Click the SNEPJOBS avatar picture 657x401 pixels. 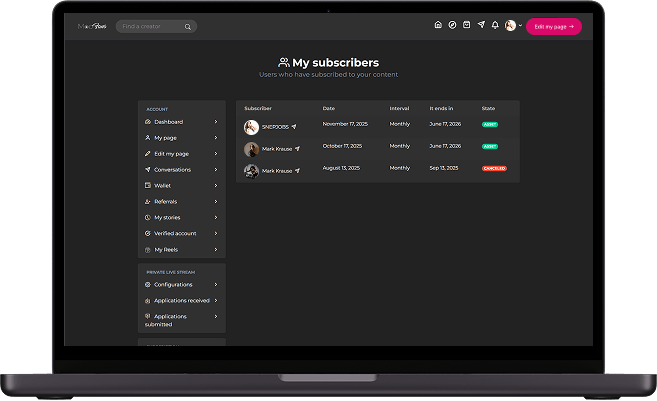tap(251, 127)
